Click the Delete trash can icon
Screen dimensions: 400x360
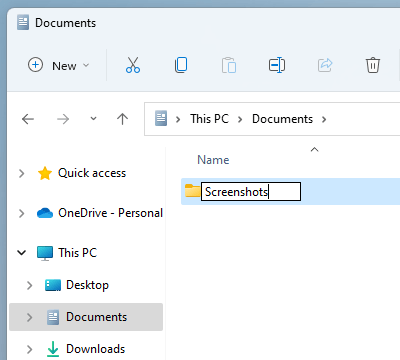[373, 65]
